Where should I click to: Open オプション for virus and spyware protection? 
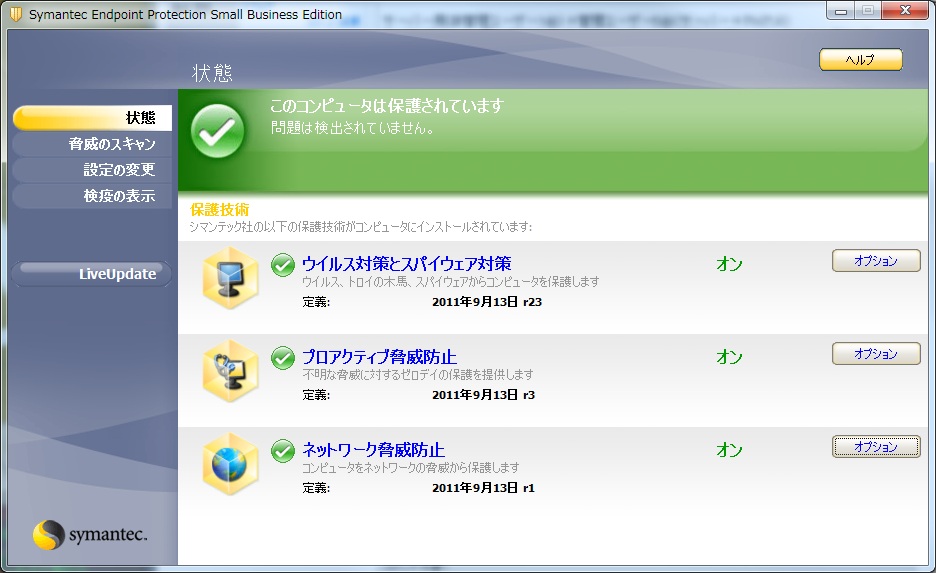pos(876,261)
